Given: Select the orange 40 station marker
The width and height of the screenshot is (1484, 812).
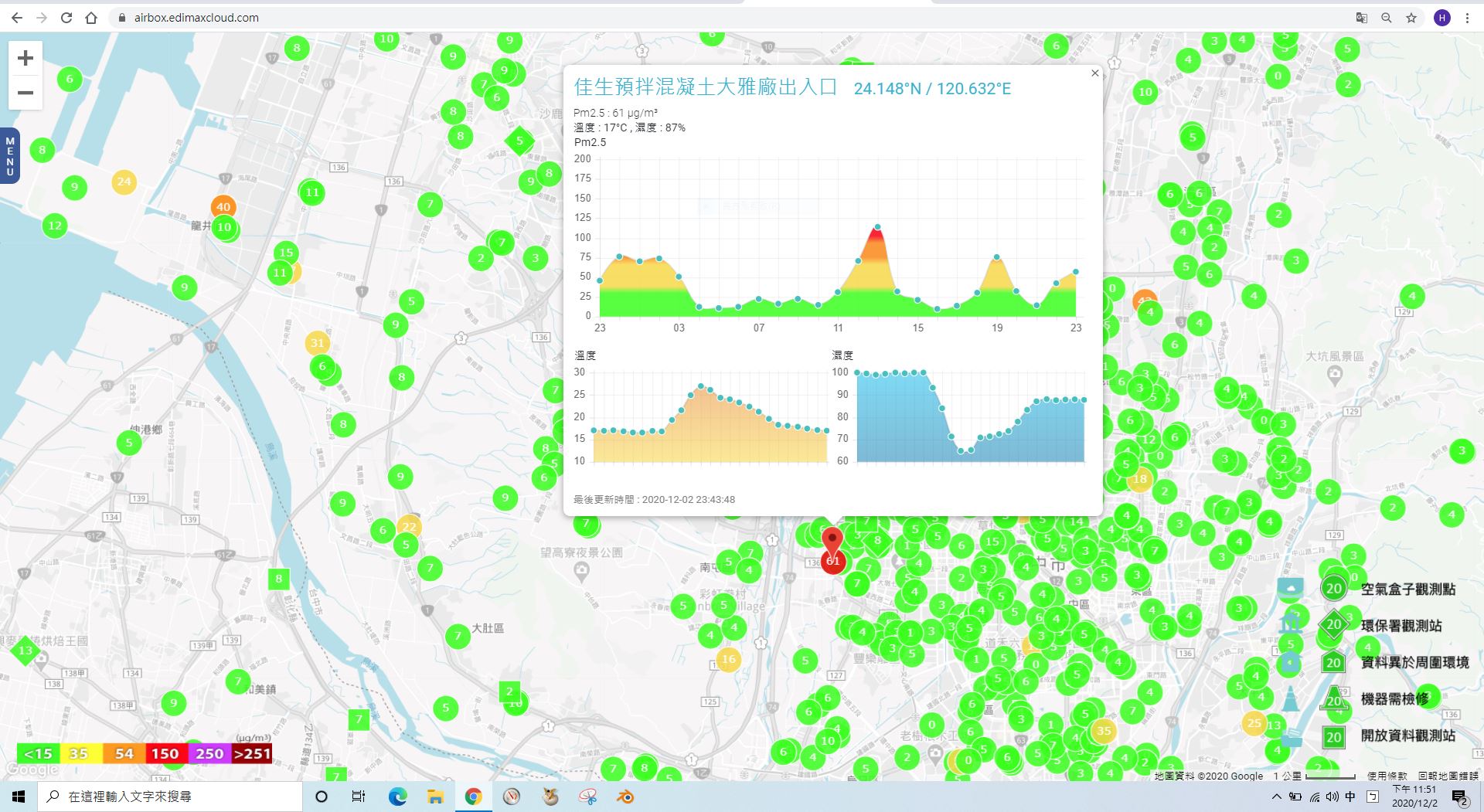Looking at the screenshot, I should [223, 207].
